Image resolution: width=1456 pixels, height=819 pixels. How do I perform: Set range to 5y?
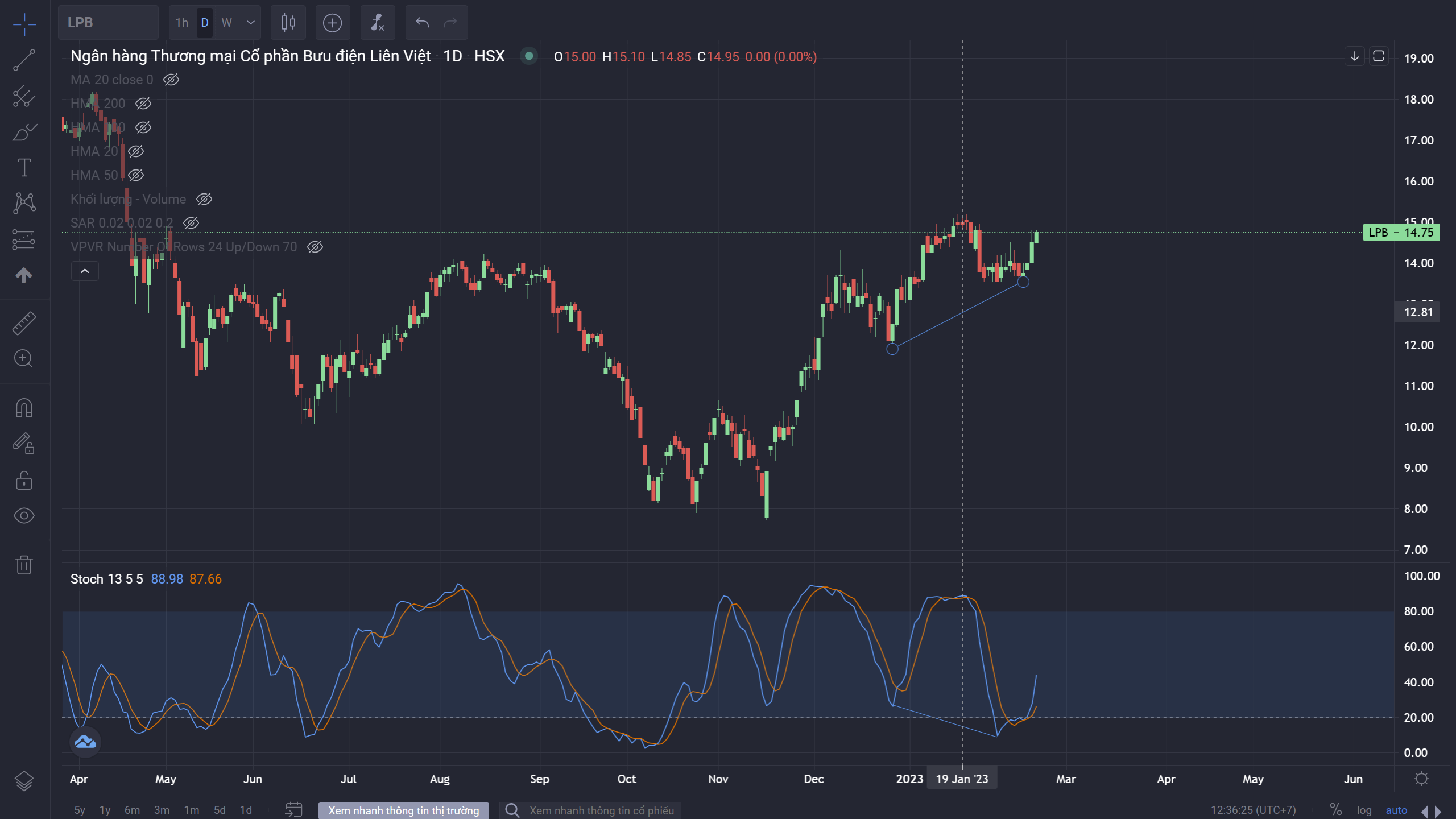[x=80, y=810]
